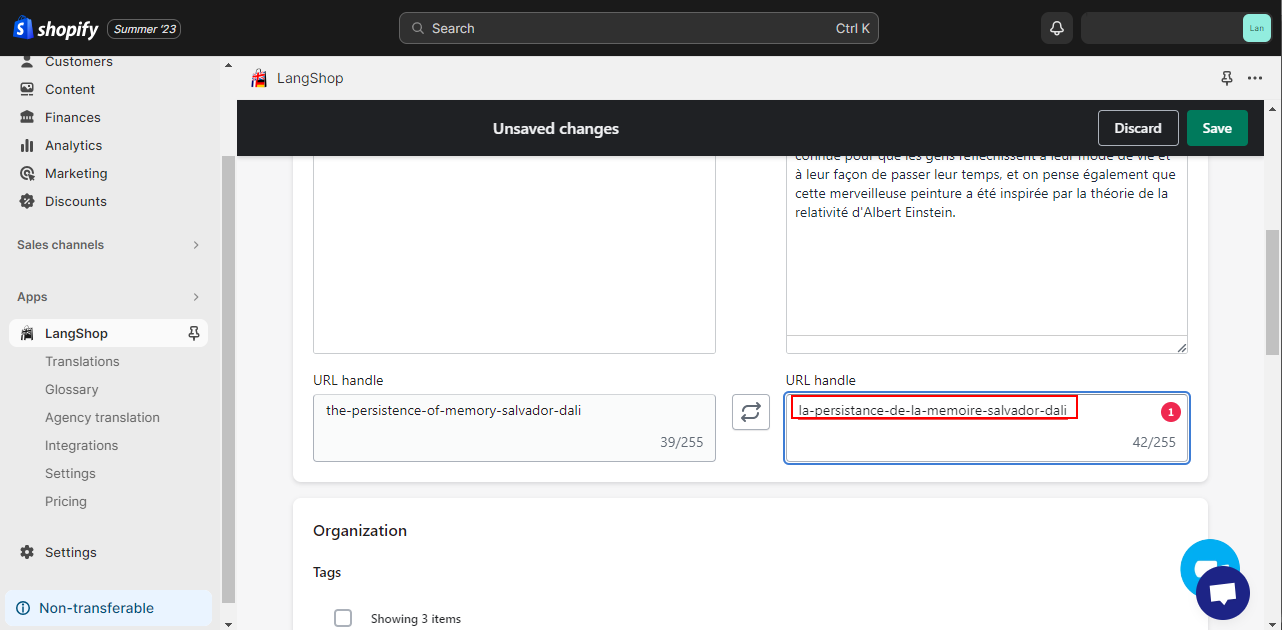Click the account avatar in top bar
This screenshot has width=1282, height=630.
[1257, 28]
